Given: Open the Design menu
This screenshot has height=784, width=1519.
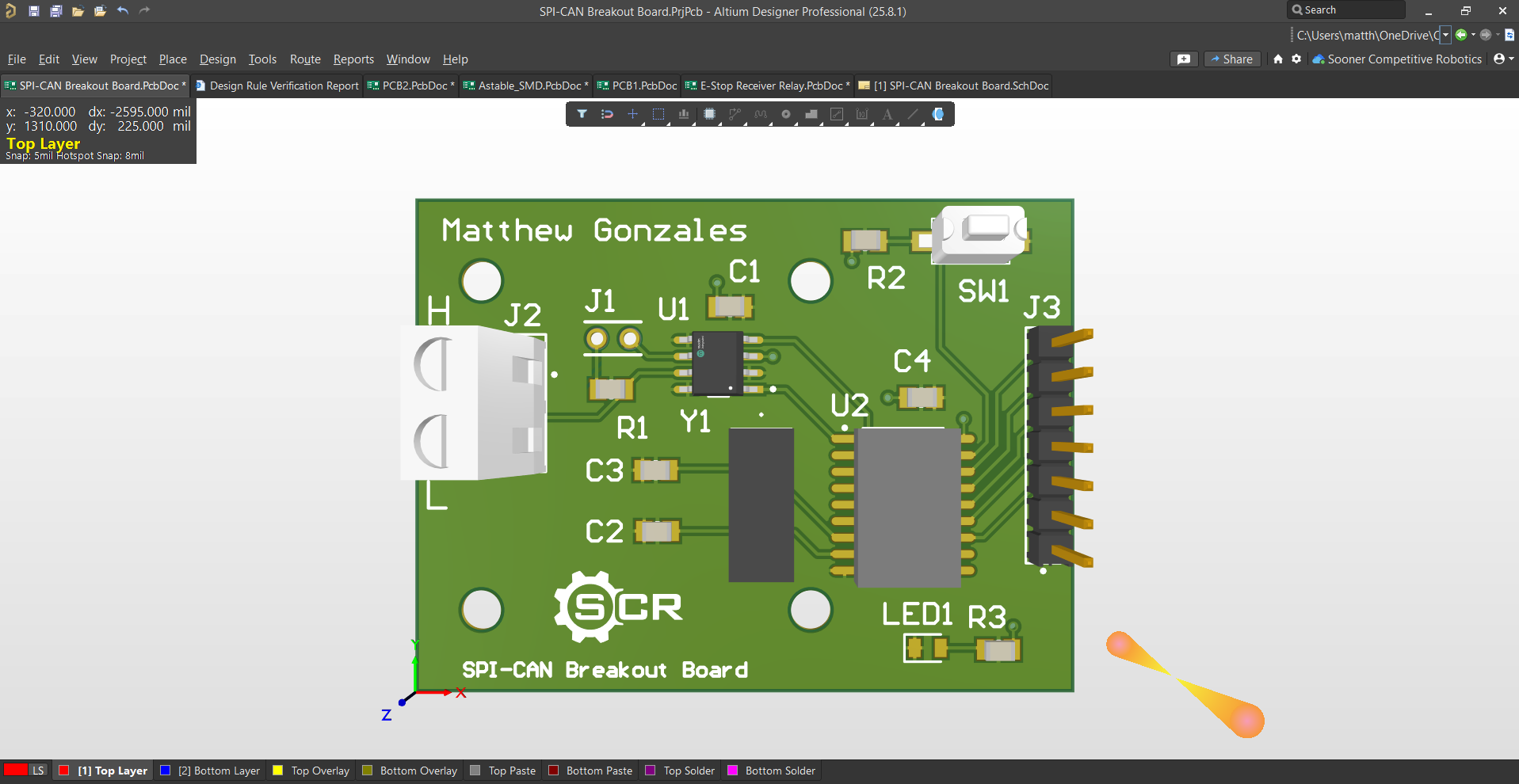Looking at the screenshot, I should click(218, 59).
